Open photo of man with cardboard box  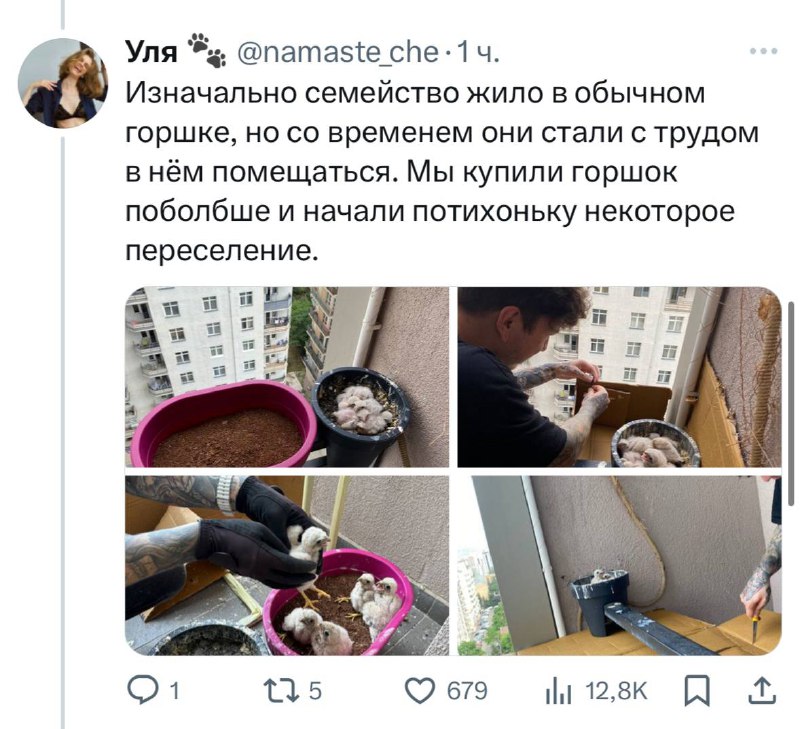619,376
